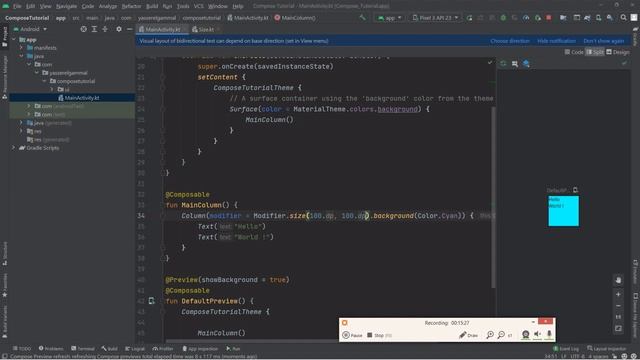Switch editor to Design view
Image resolution: width=640 pixels, height=360 pixels.
coord(618,52)
